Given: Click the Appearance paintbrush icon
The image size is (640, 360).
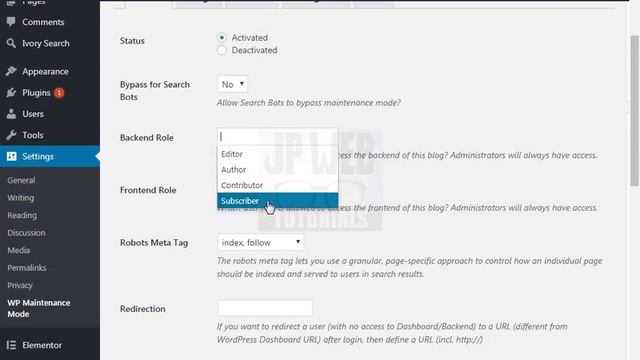Looking at the screenshot, I should point(11,71).
